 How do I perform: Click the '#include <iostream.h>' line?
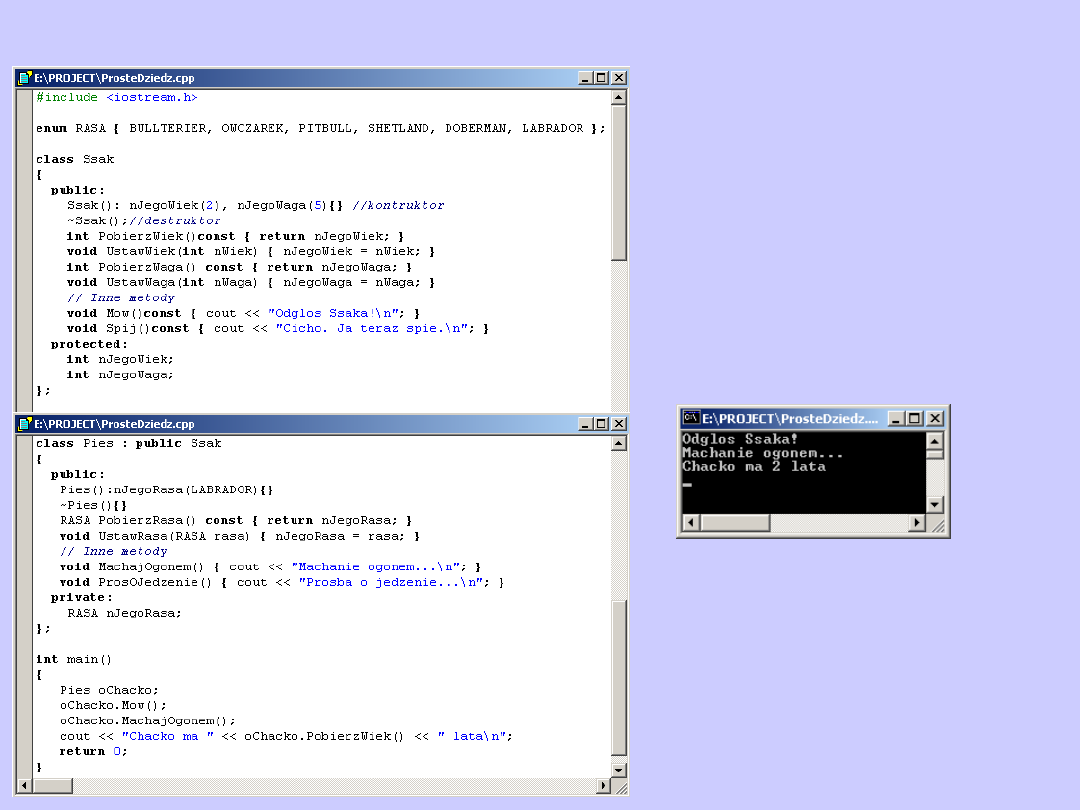(x=116, y=97)
